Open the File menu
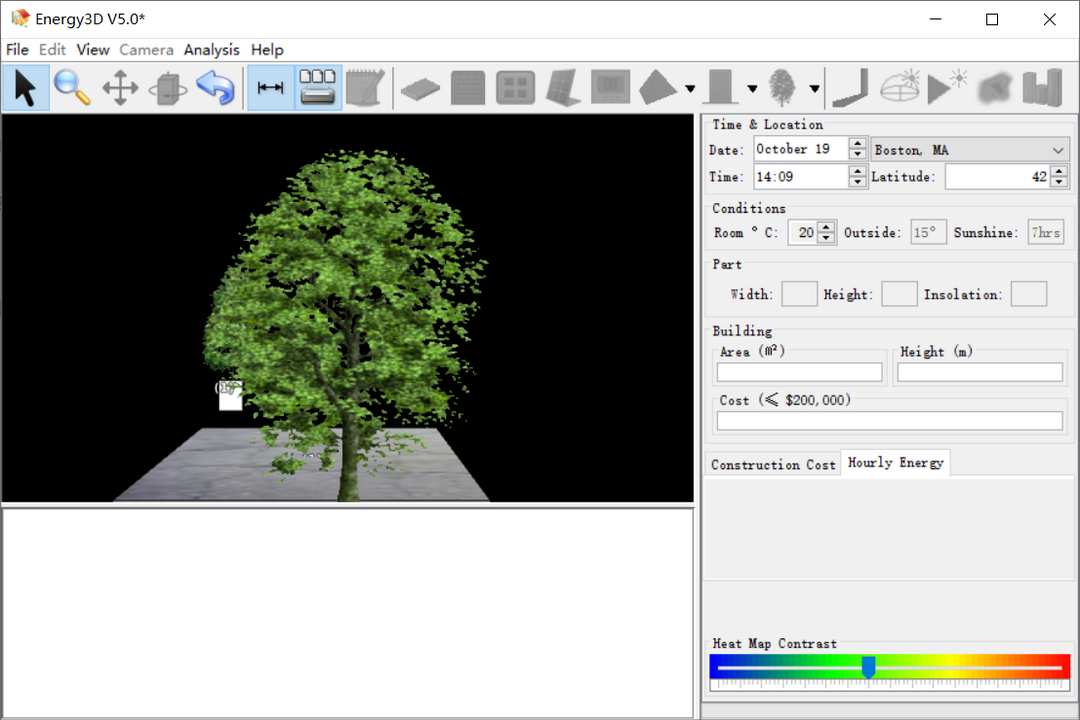Viewport: 1080px width, 720px height. point(17,50)
